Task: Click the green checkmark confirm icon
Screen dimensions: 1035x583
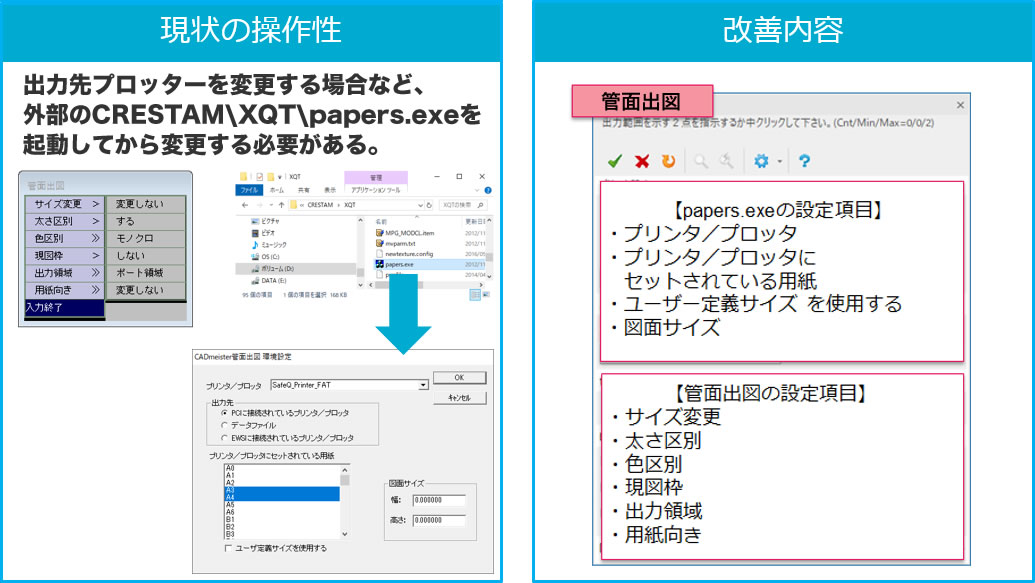Action: click(615, 160)
